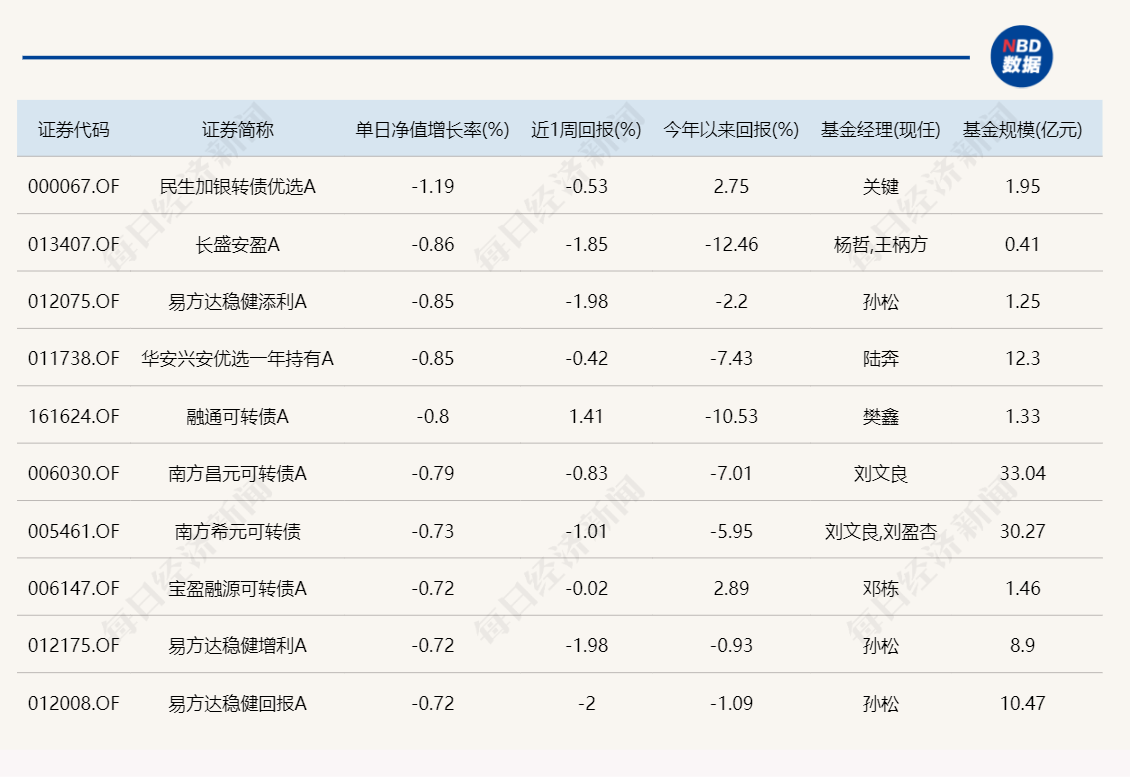1130x777 pixels.
Task: Select fund size 0.41
Action: point(1023,244)
